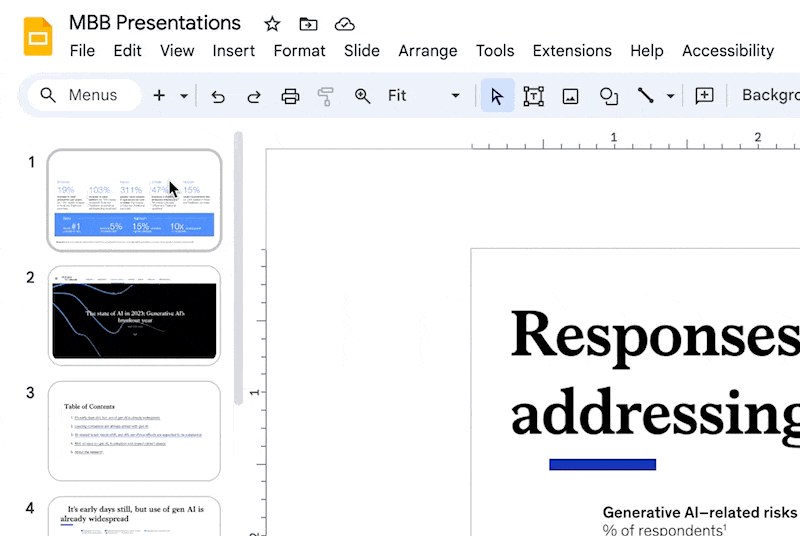
Task: Open the File menu
Action: (82, 50)
